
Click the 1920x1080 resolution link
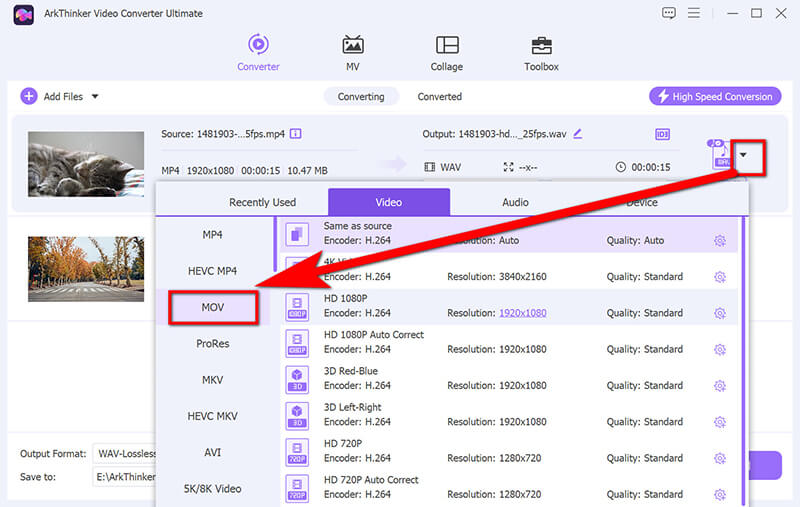522,313
